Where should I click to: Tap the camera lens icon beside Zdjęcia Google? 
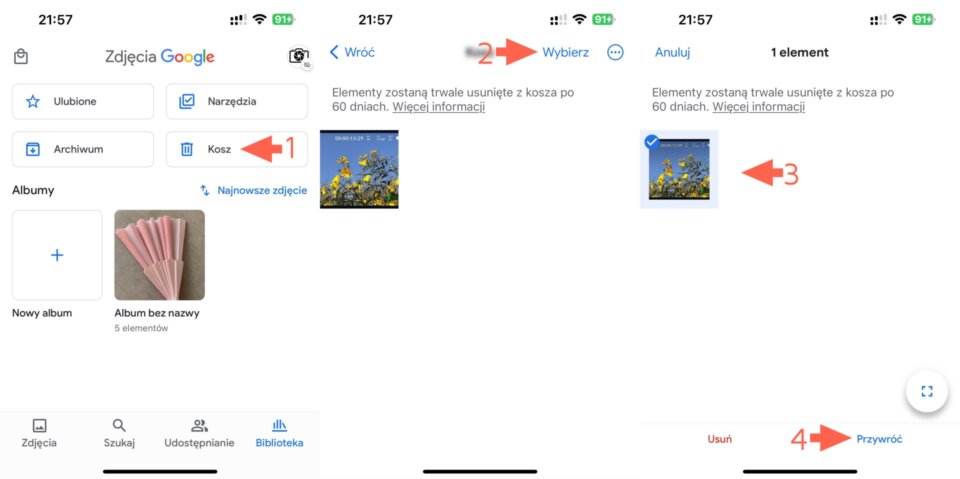pyautogui.click(x=299, y=56)
